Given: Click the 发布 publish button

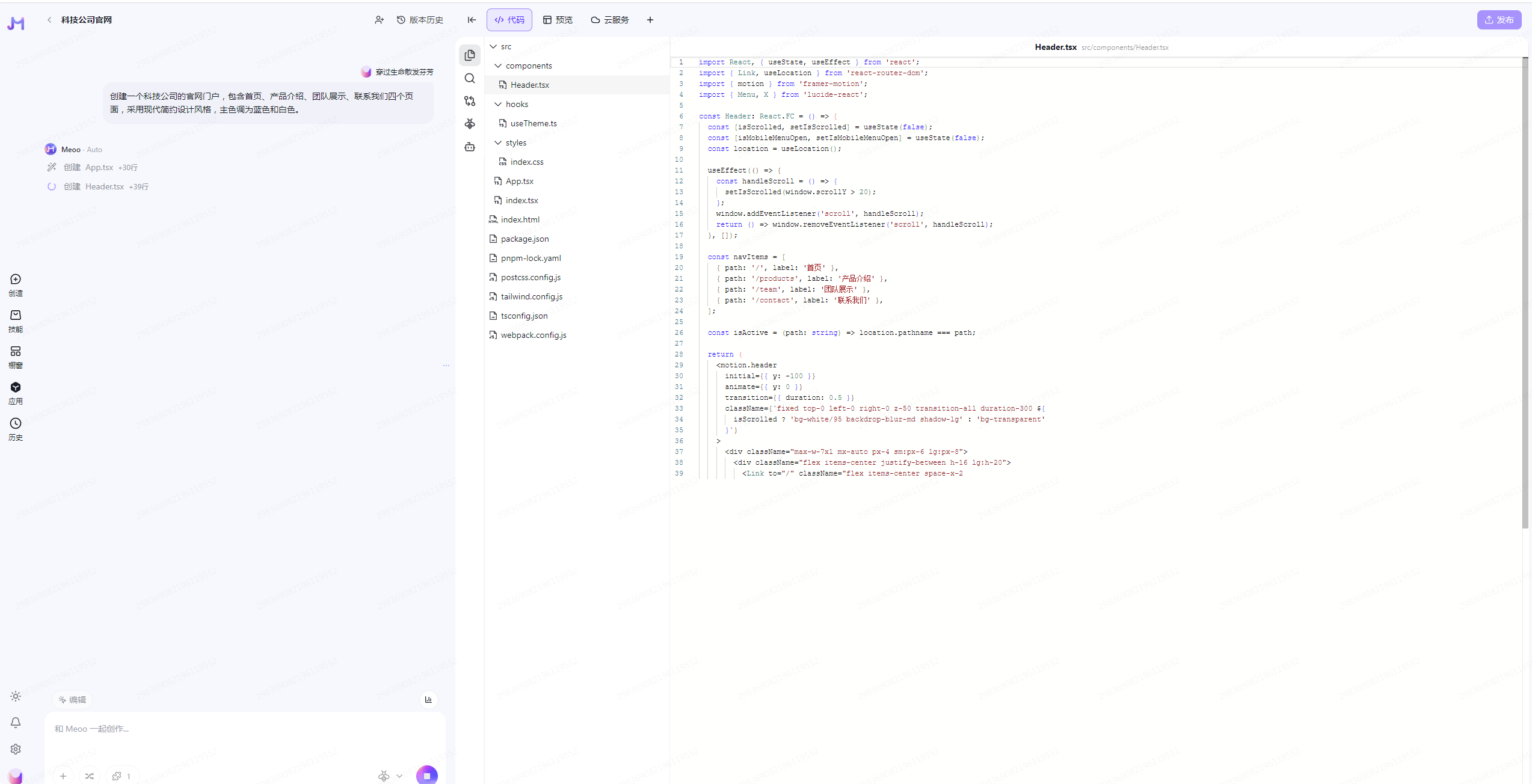Looking at the screenshot, I should (1498, 20).
